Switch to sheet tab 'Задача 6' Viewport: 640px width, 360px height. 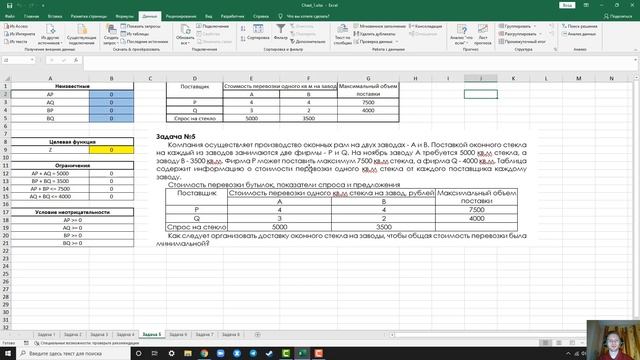click(x=178, y=335)
